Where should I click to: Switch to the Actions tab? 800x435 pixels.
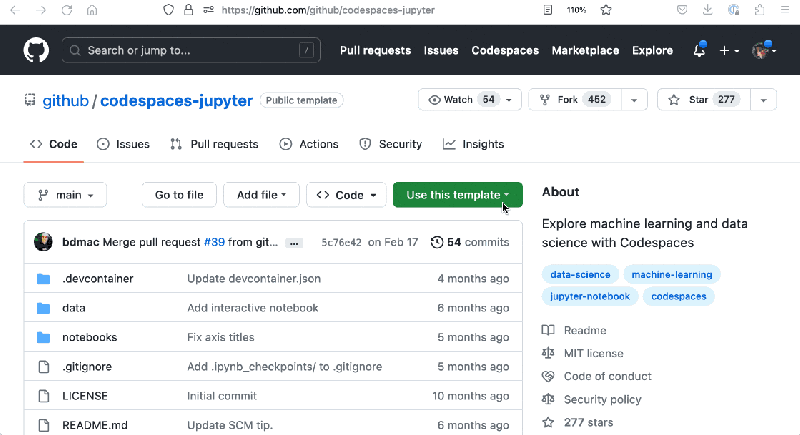pyautogui.click(x=309, y=144)
